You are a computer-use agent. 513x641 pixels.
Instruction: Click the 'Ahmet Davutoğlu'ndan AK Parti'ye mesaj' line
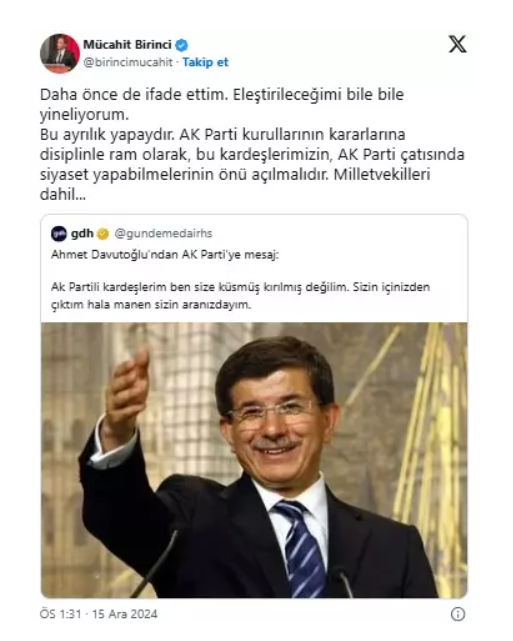coord(165,255)
